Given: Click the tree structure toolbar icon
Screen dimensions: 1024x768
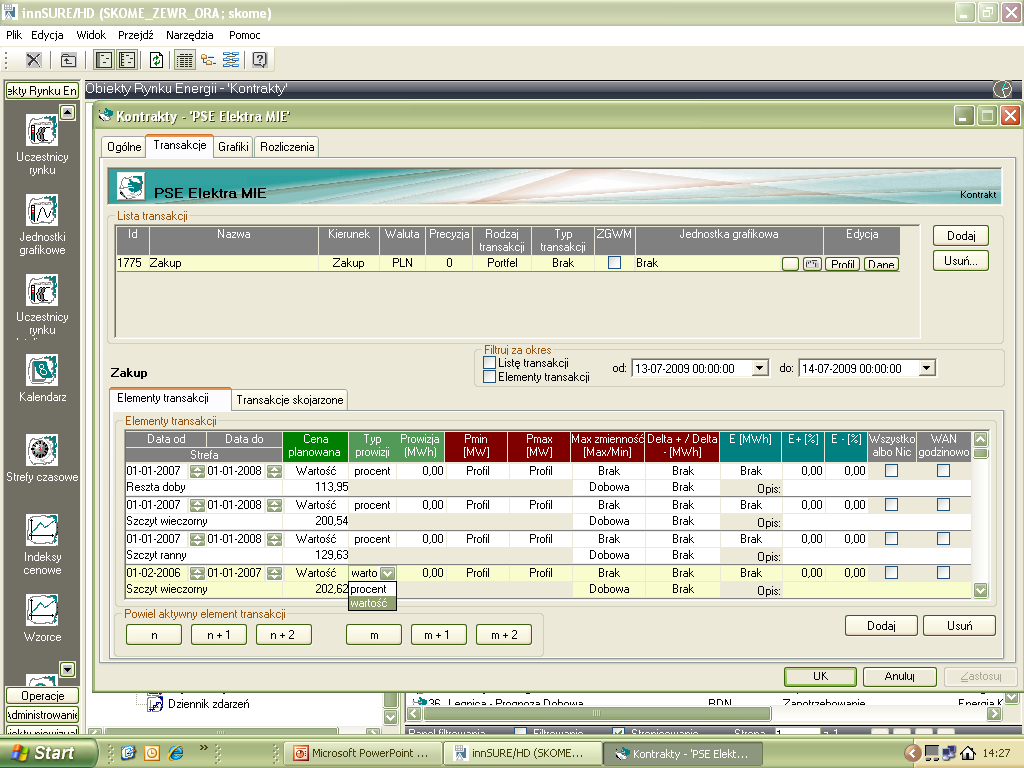Looking at the screenshot, I should coord(208,61).
